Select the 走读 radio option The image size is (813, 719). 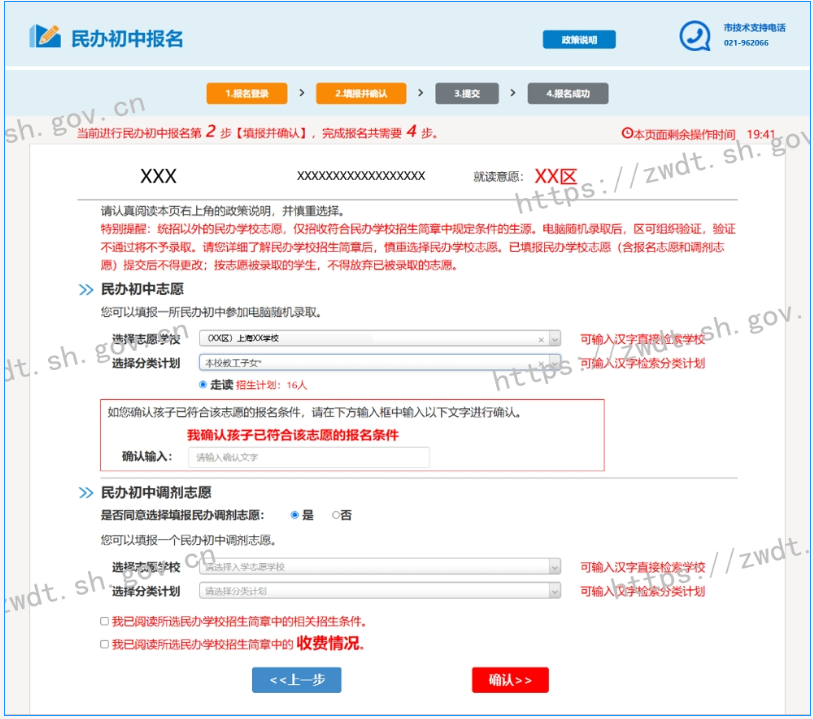[x=203, y=384]
